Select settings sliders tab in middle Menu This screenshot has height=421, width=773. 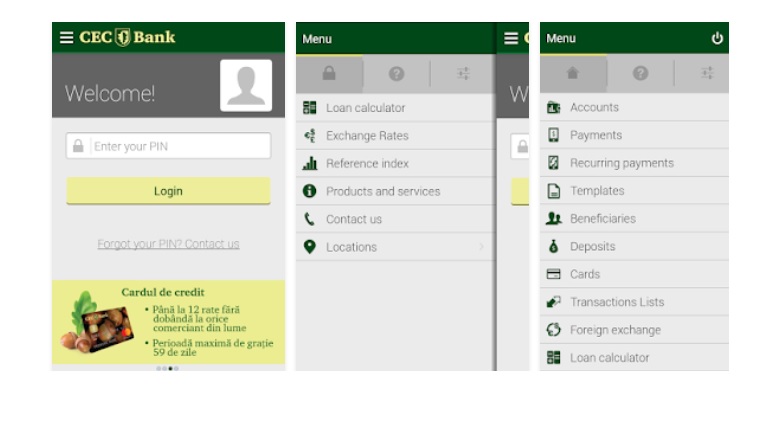coord(463,74)
